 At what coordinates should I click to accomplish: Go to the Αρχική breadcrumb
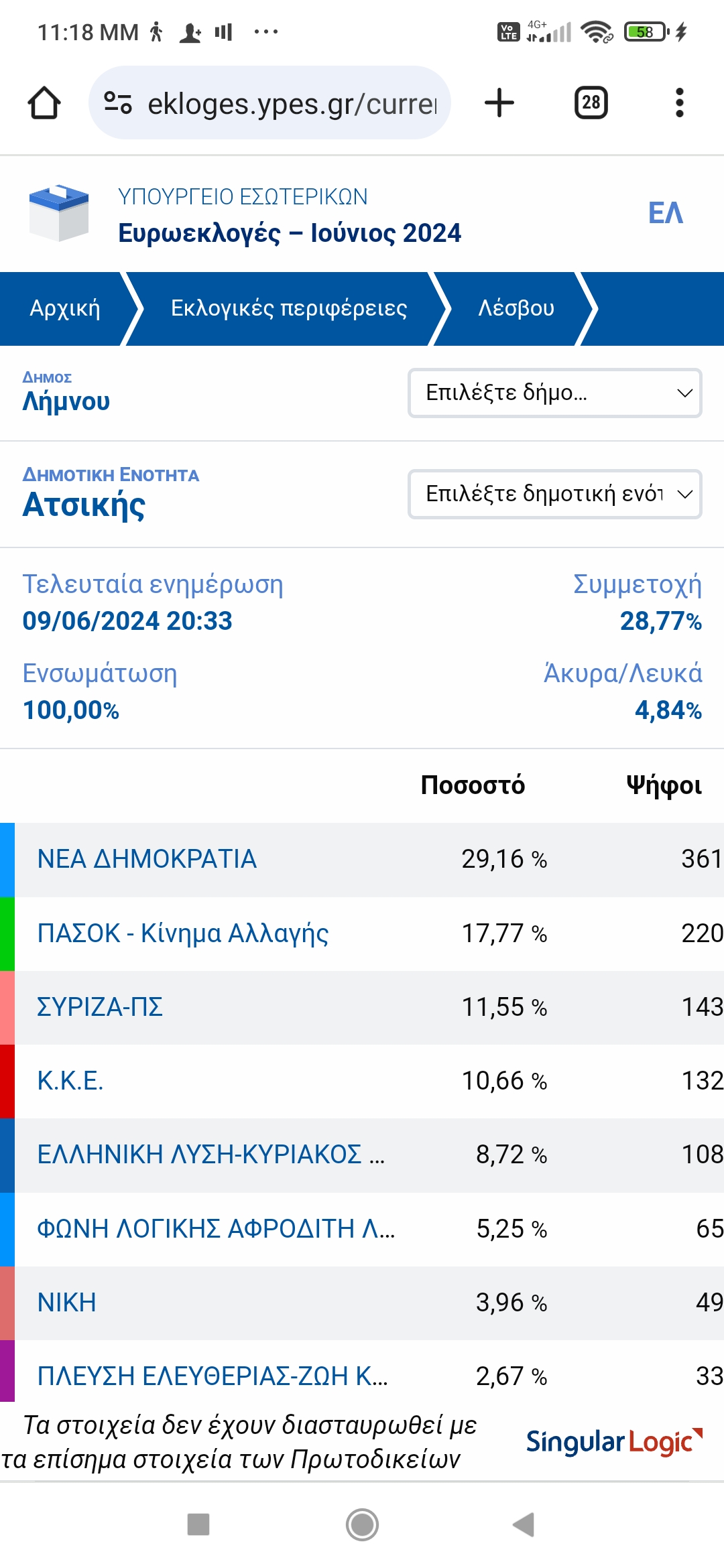pyautogui.click(x=65, y=308)
